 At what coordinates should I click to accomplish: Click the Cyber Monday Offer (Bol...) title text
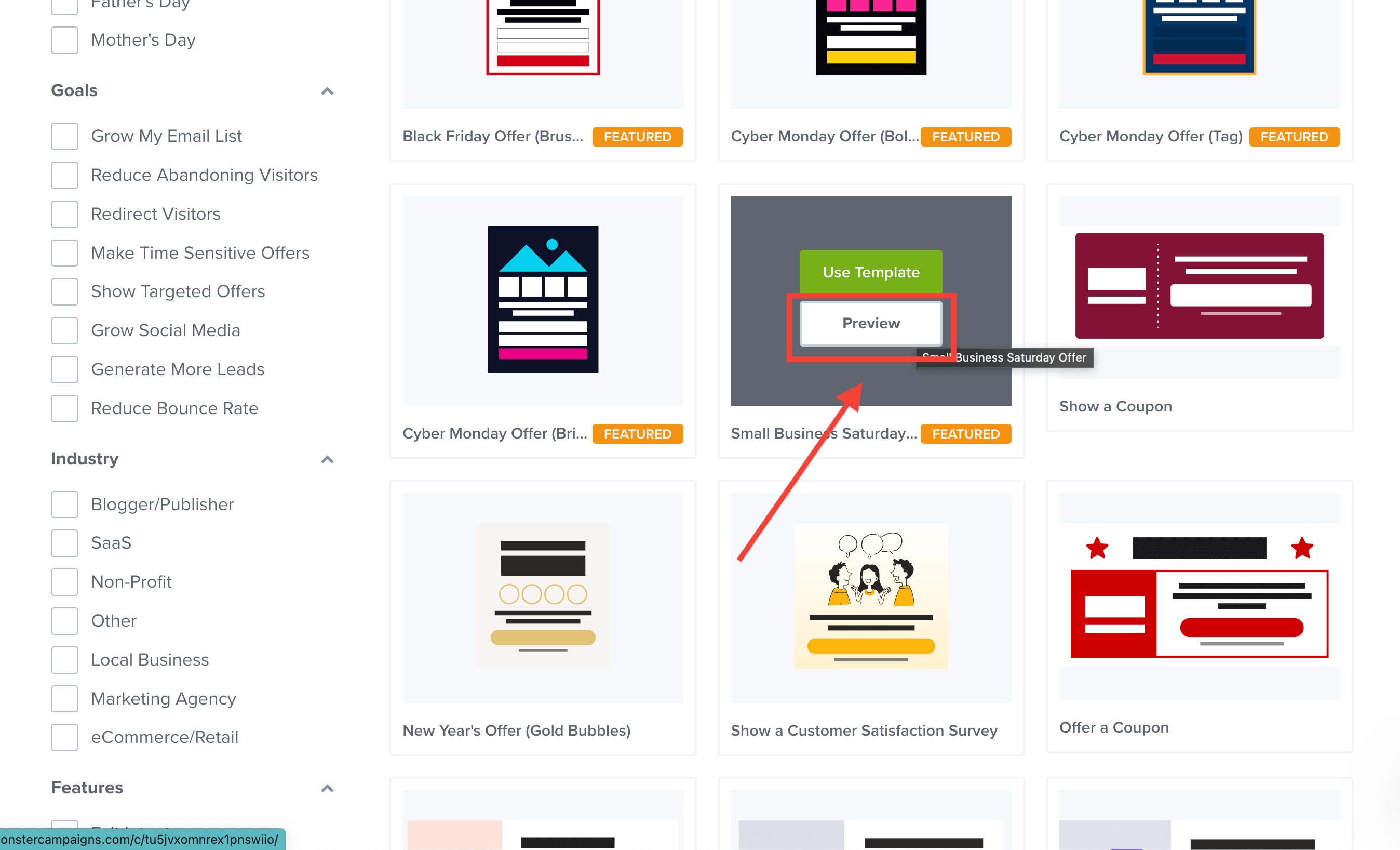point(824,137)
